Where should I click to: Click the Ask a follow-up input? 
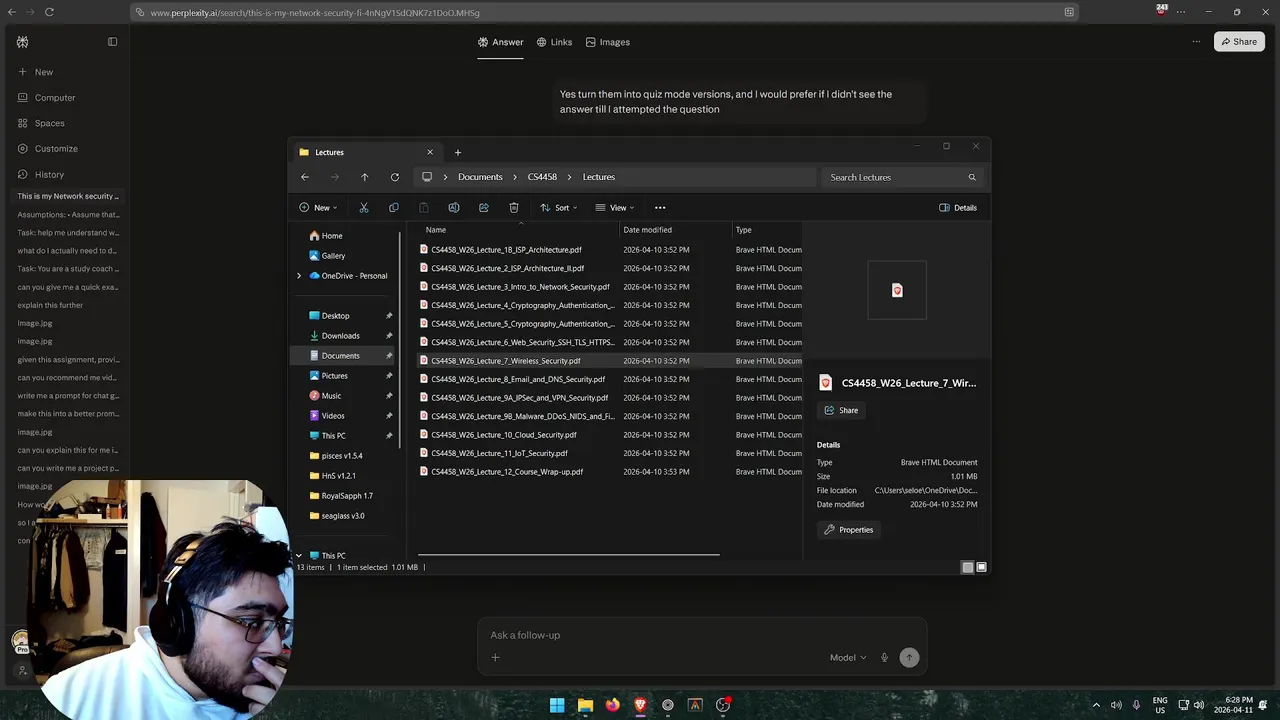pos(700,635)
